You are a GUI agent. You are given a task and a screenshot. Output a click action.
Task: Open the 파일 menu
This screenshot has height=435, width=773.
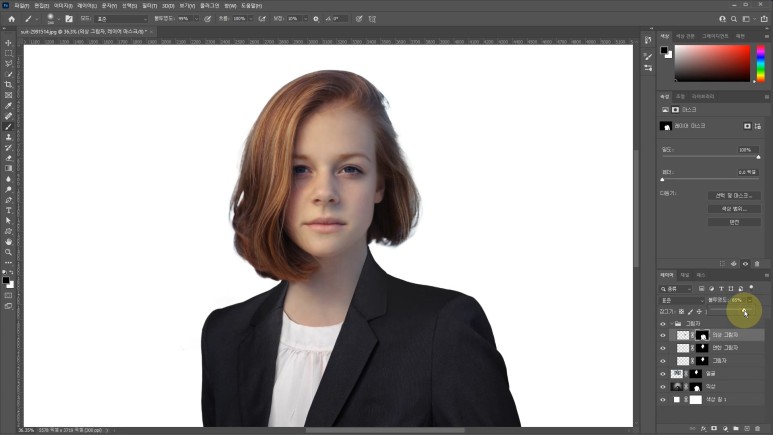point(21,5)
